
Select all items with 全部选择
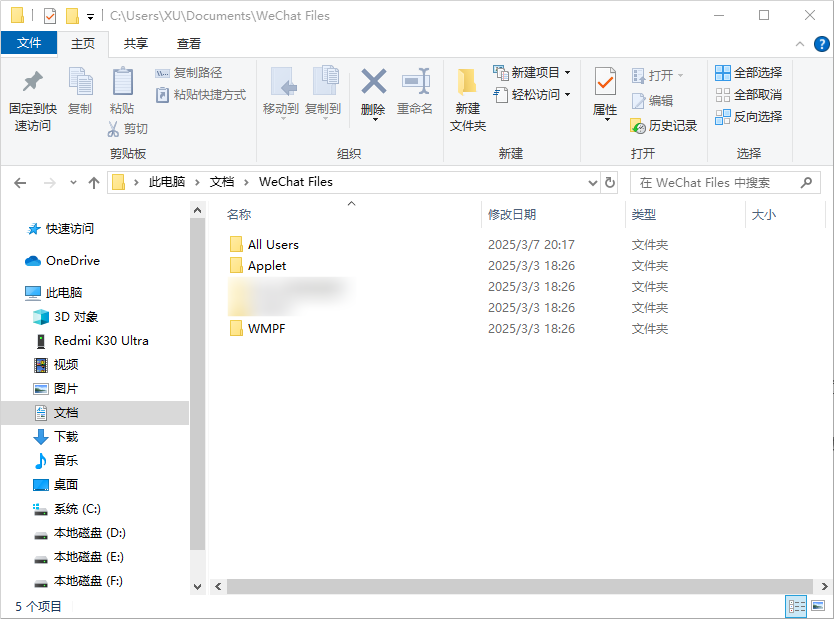click(750, 72)
